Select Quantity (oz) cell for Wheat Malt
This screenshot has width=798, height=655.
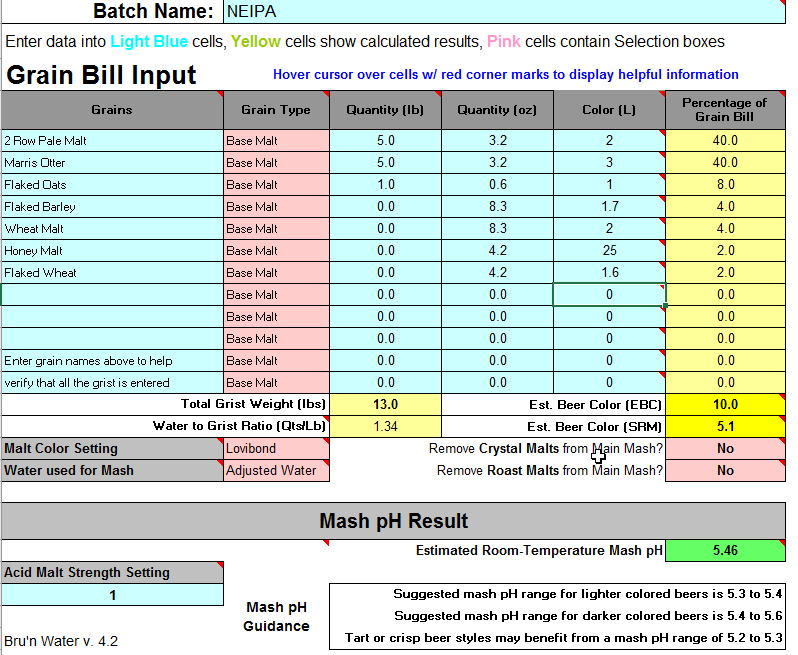[x=497, y=229]
